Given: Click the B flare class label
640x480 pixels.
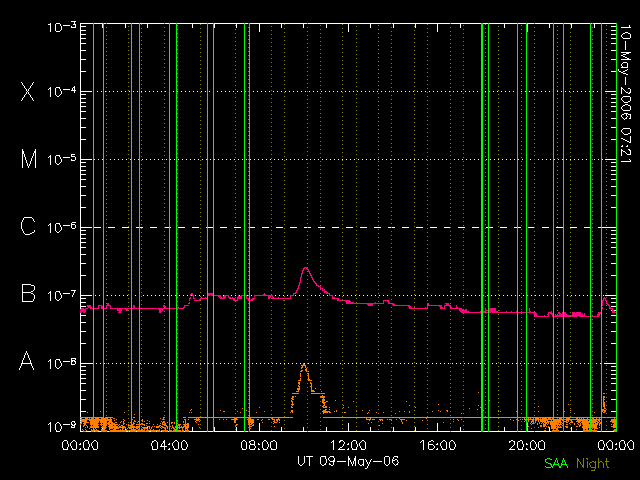Looking at the screenshot, I should (28, 293).
